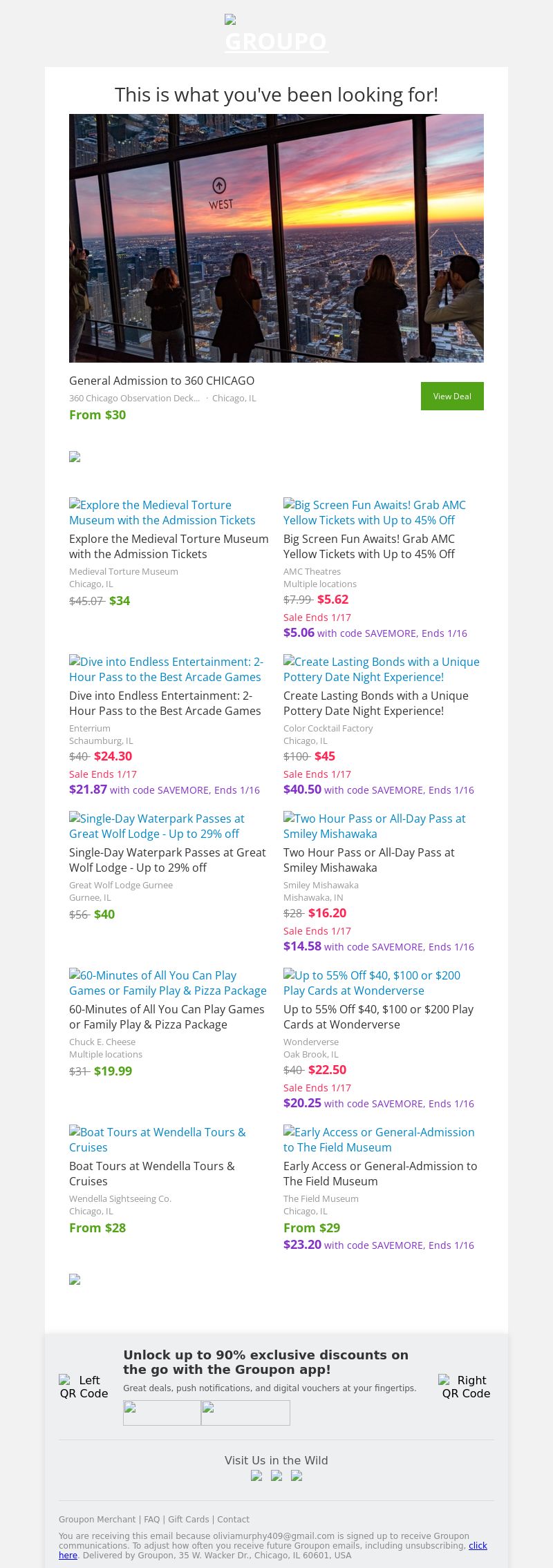
Task: Click the second app download badge
Action: [245, 1413]
